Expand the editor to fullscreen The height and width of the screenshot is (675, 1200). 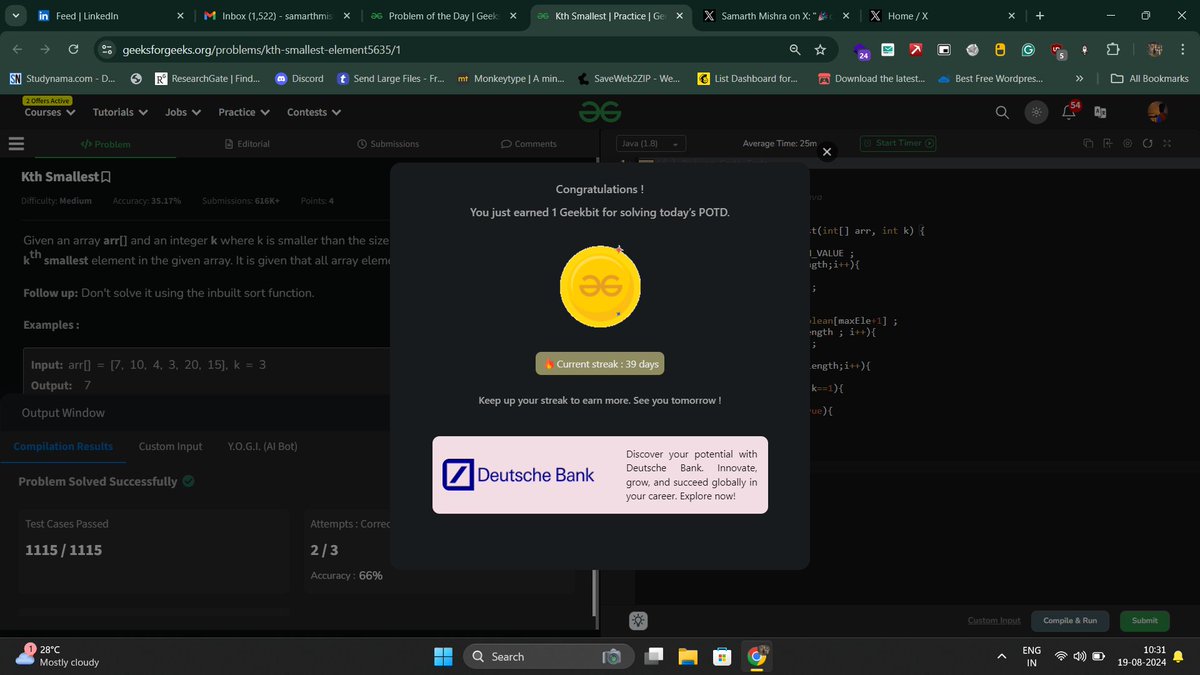point(1166,143)
